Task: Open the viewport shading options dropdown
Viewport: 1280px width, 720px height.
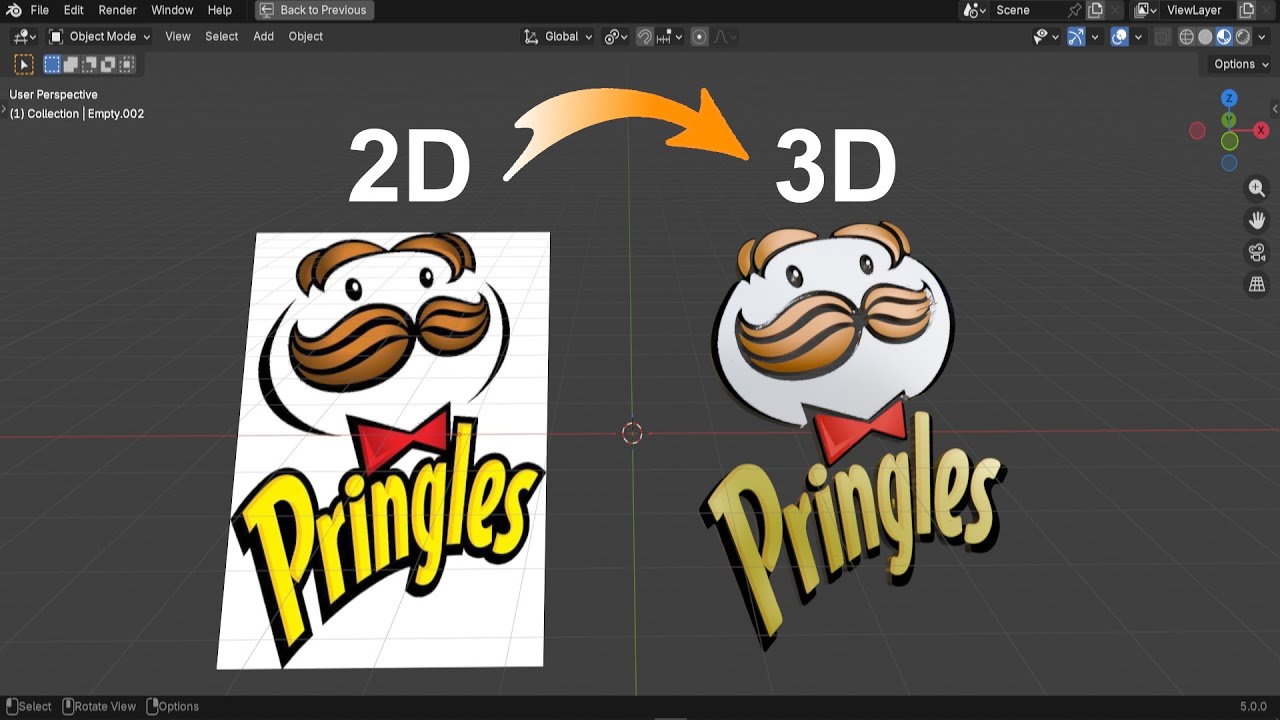Action: click(x=1262, y=36)
